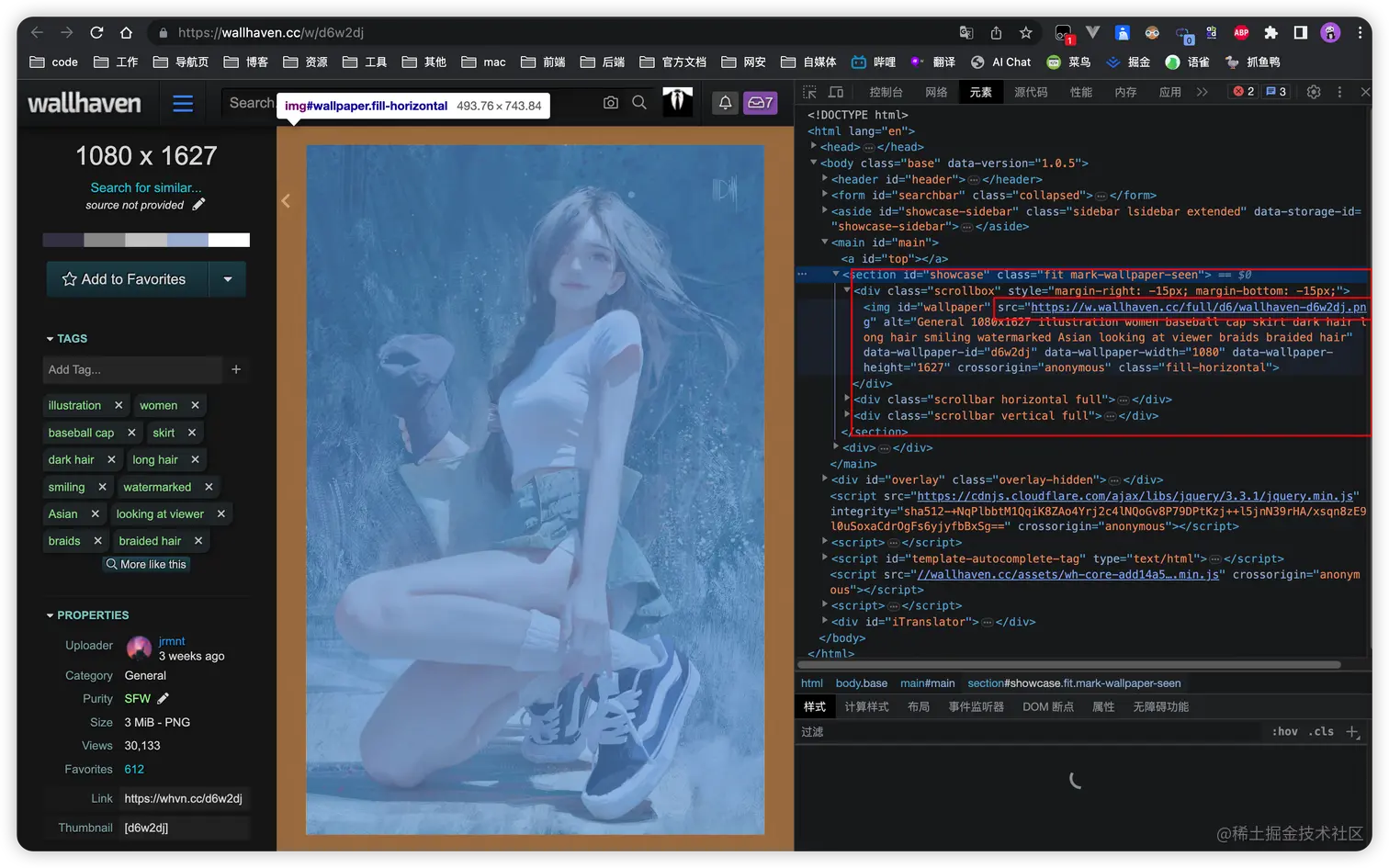Screen dimensions: 1389x868
Task: Open the 性能 performance tab
Action: [1081, 92]
